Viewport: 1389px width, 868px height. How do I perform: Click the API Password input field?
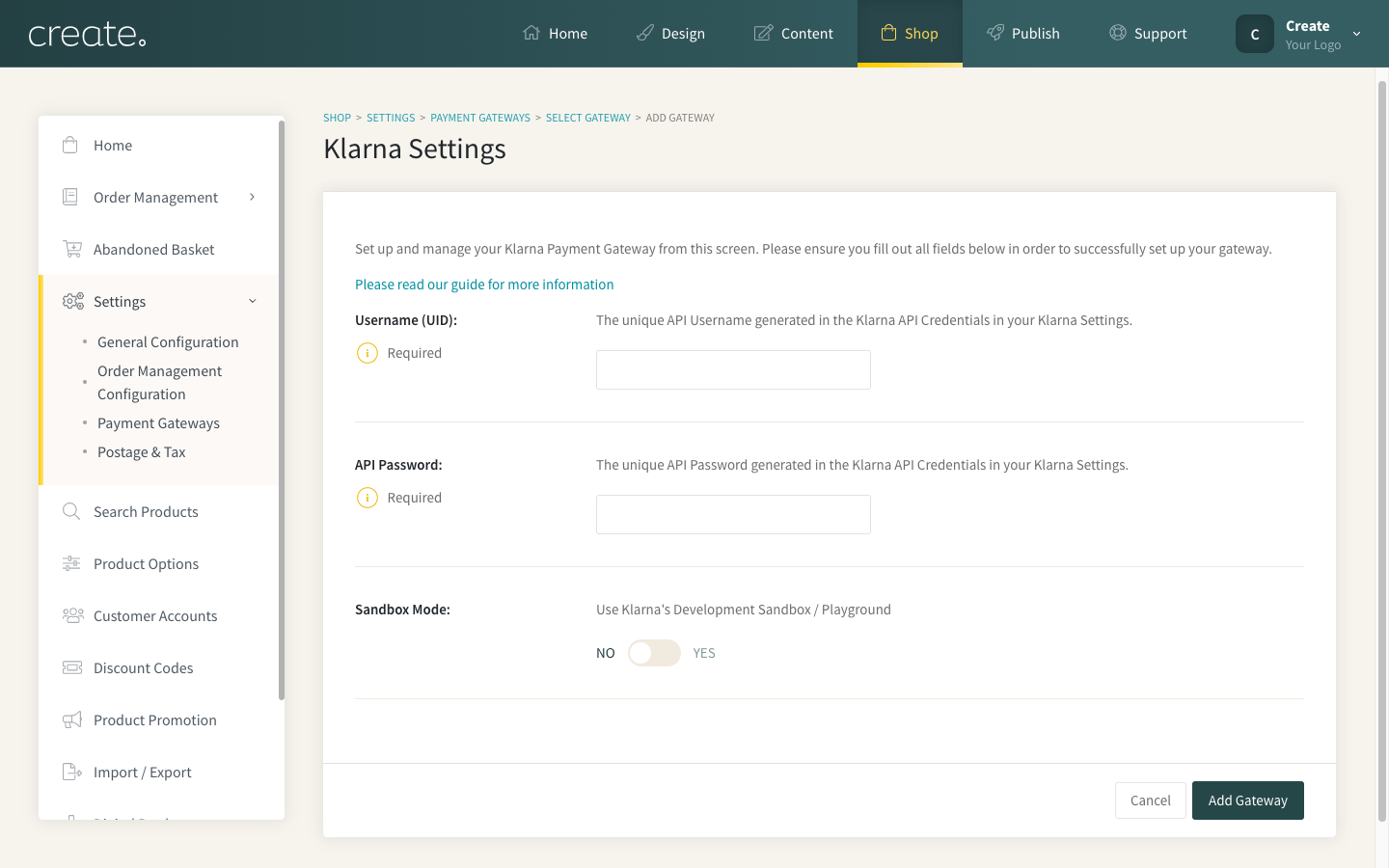pos(733,514)
